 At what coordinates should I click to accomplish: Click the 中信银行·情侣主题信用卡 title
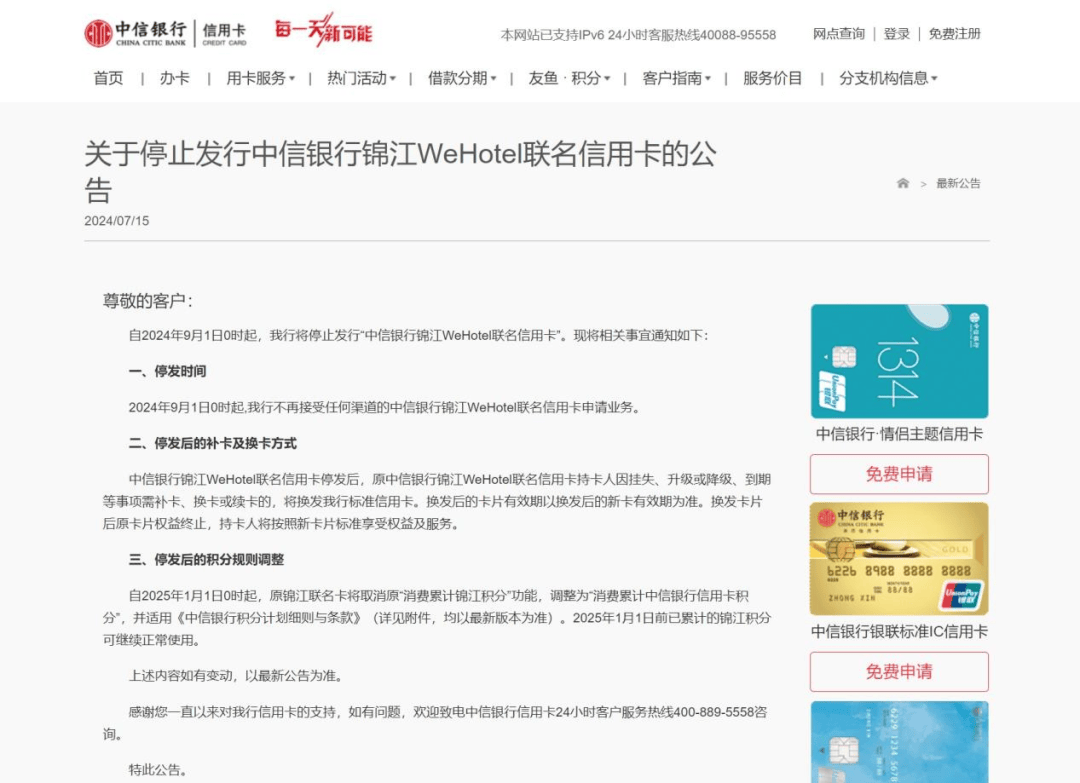click(x=900, y=434)
